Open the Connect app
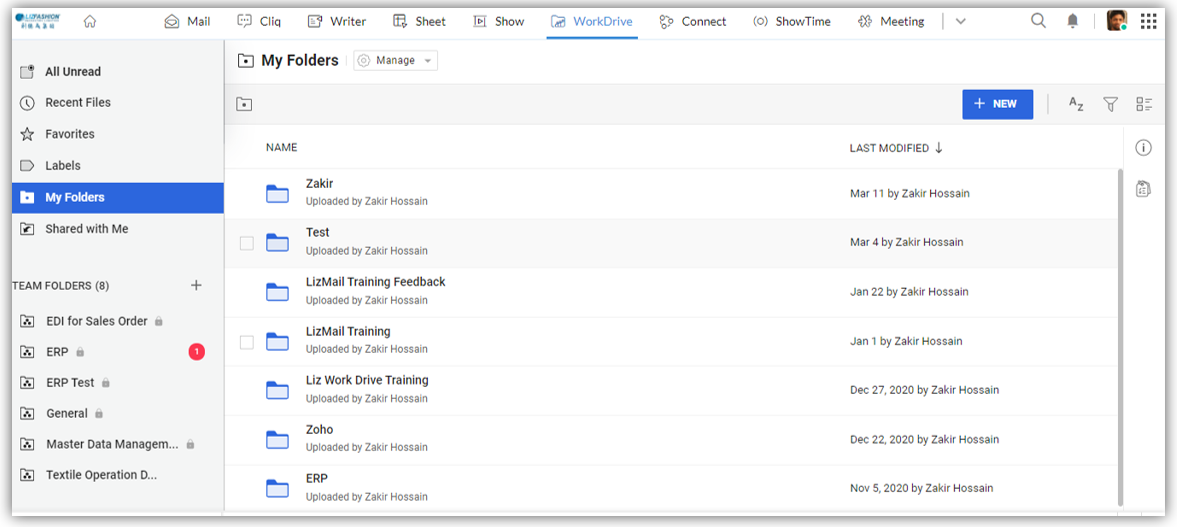The height and width of the screenshot is (527, 1177). pos(693,21)
